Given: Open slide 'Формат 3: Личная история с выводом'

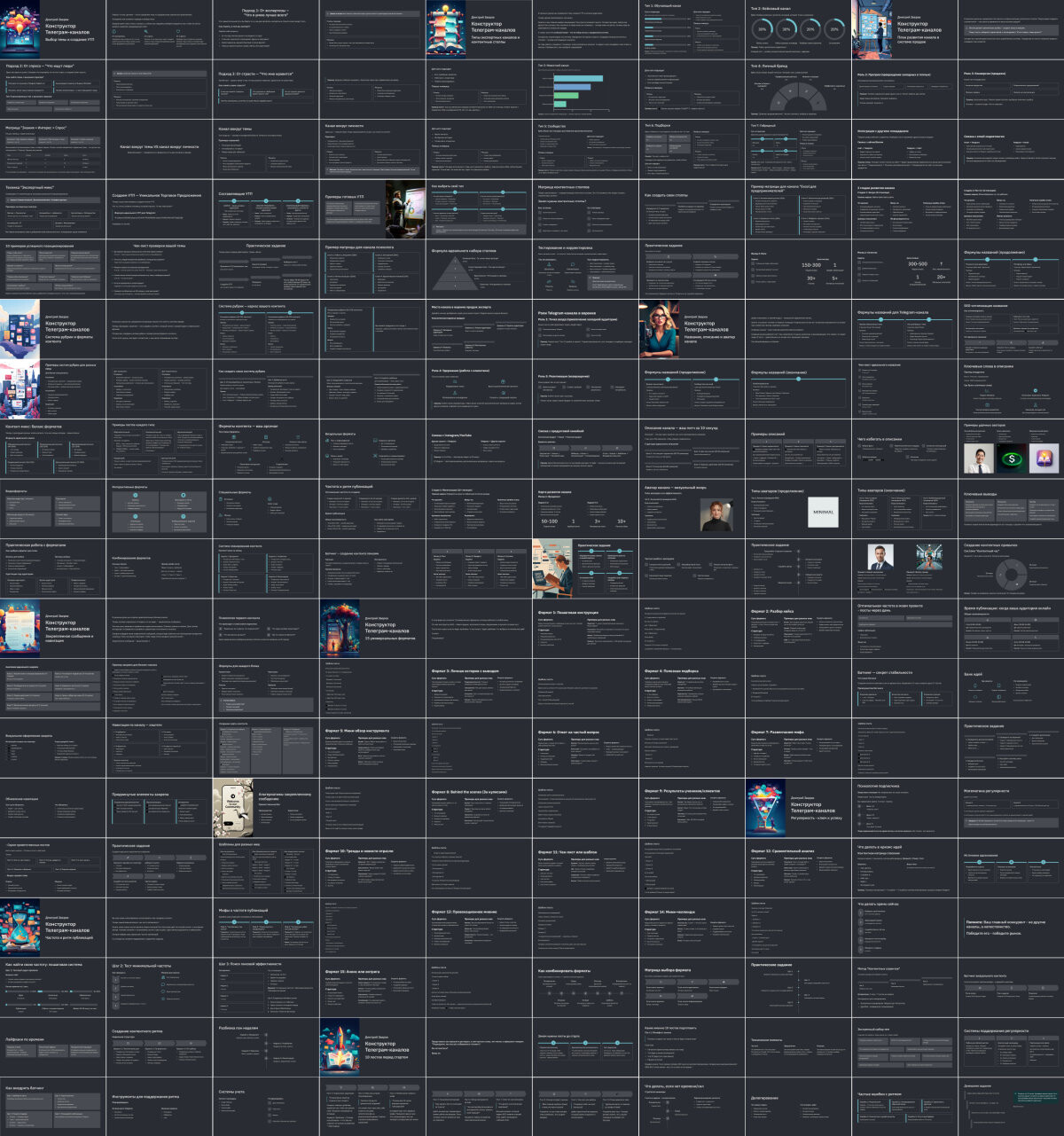Looking at the screenshot, I should [x=479, y=688].
